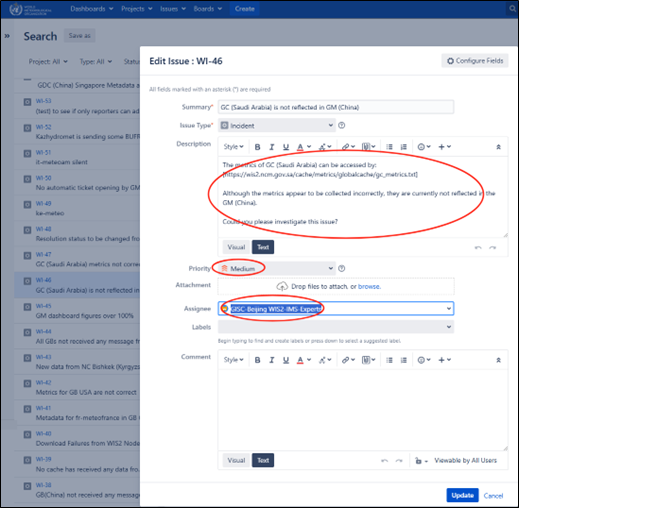Switch the Description editor to Visual mode
647x508 pixels.
(x=236, y=247)
